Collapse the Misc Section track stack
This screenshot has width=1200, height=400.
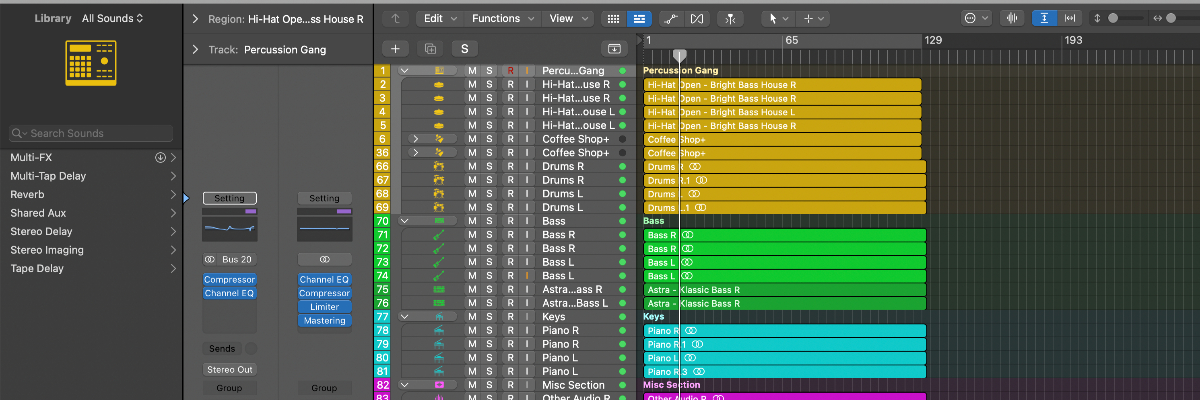pos(404,385)
